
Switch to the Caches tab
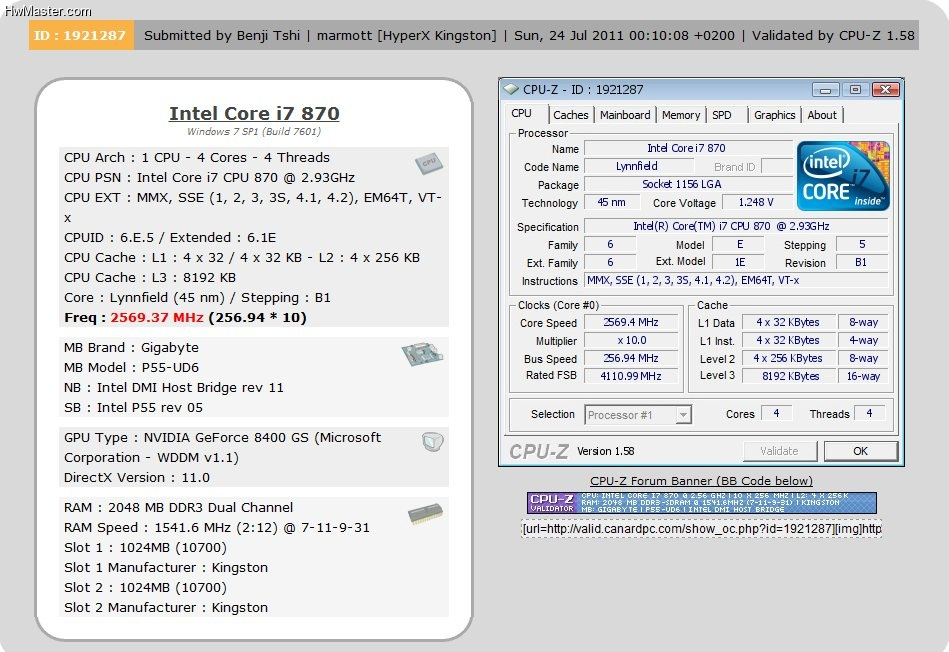click(x=570, y=114)
